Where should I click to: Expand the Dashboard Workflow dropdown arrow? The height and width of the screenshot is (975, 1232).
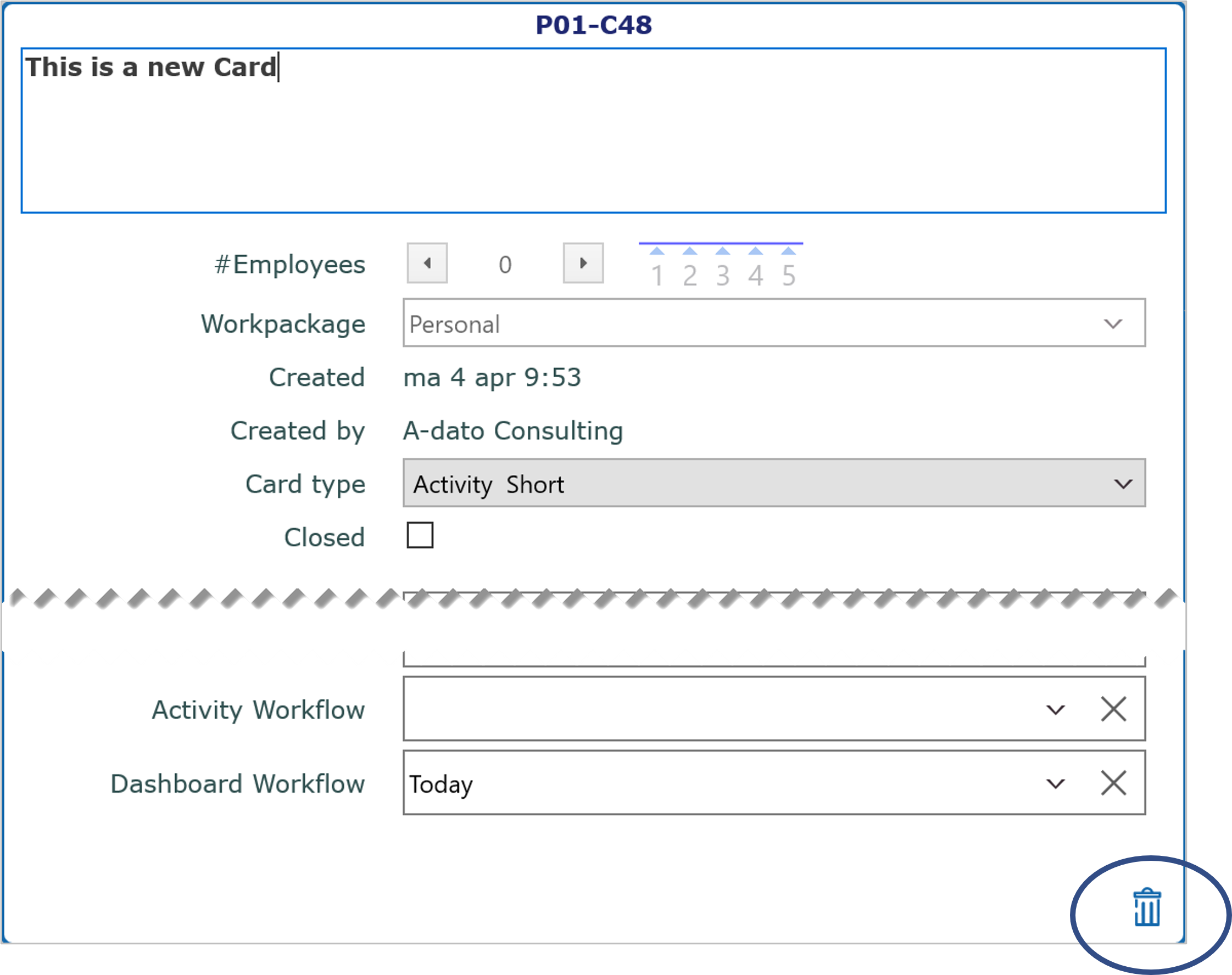[1055, 783]
